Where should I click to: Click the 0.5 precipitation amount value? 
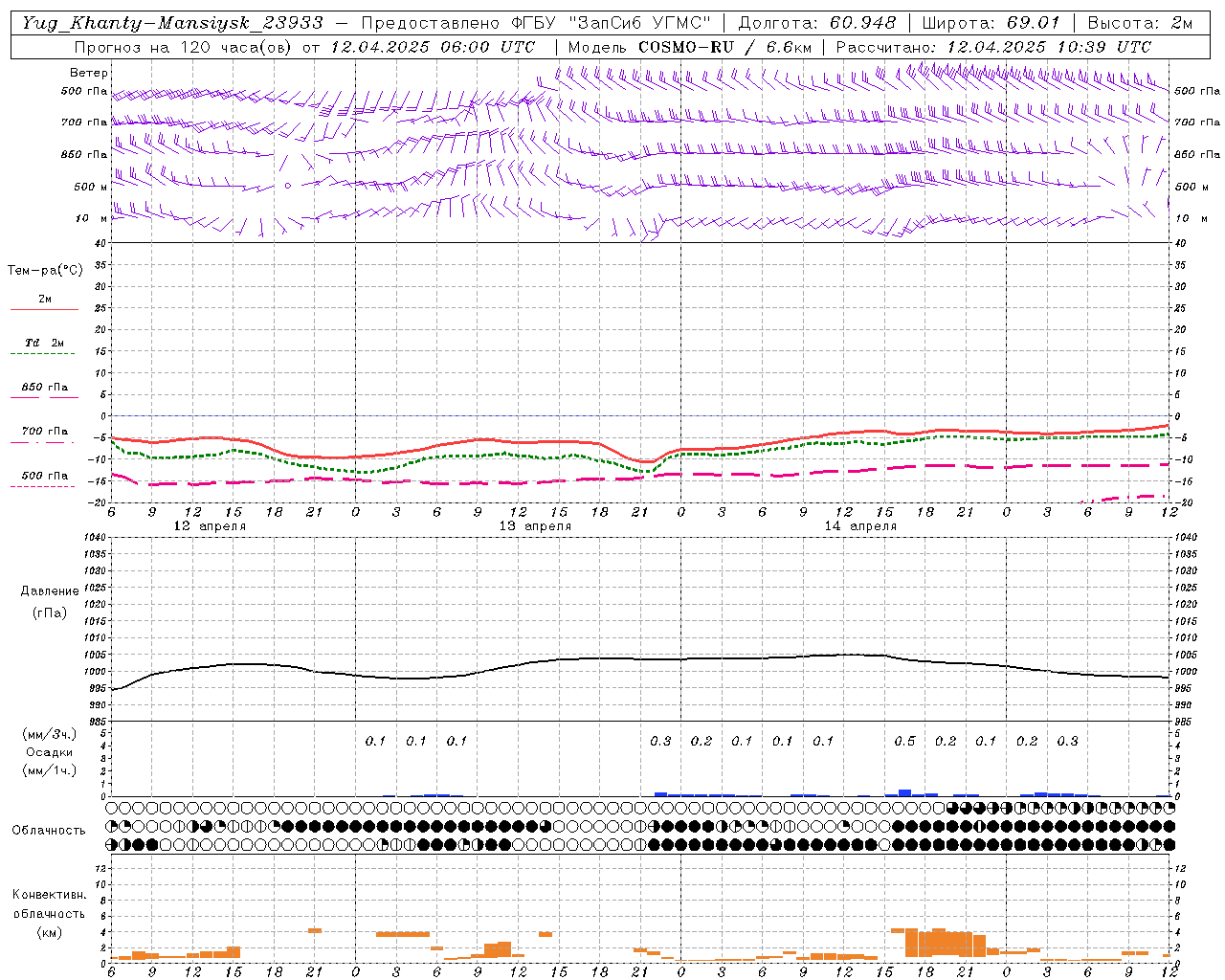click(x=904, y=742)
